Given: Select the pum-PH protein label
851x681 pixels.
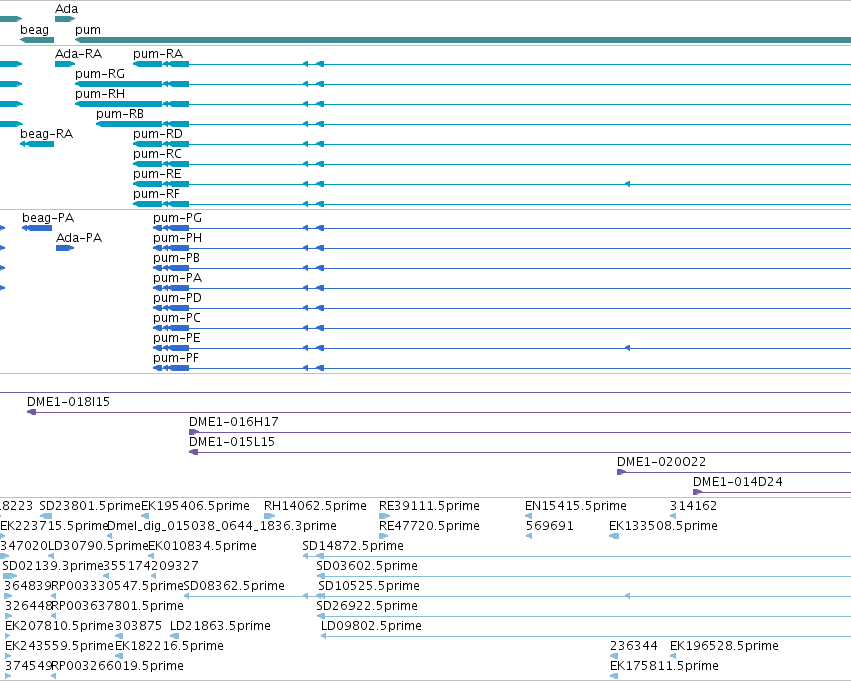Looking at the screenshot, I should tap(177, 238).
